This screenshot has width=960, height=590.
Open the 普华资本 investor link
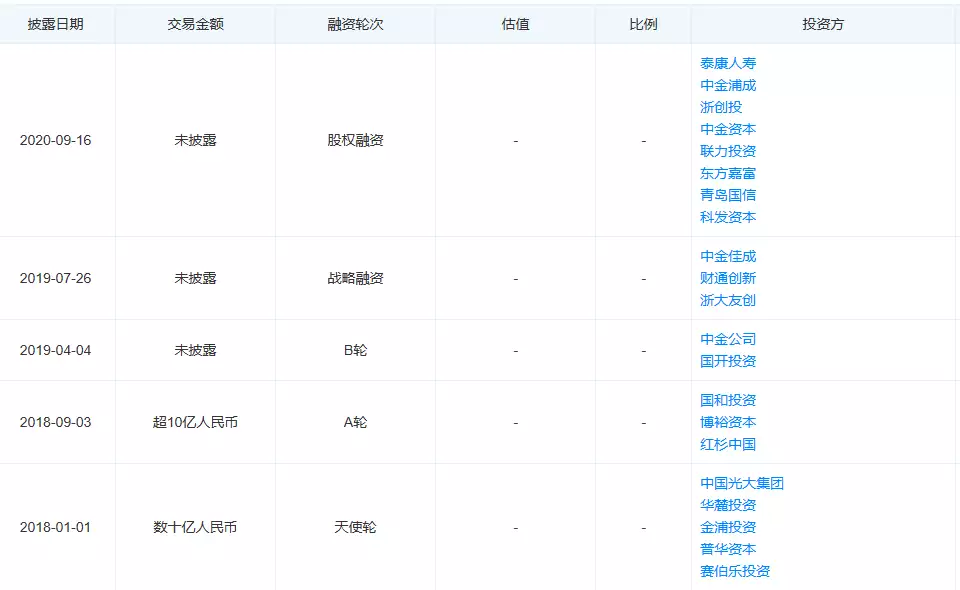tap(728, 550)
